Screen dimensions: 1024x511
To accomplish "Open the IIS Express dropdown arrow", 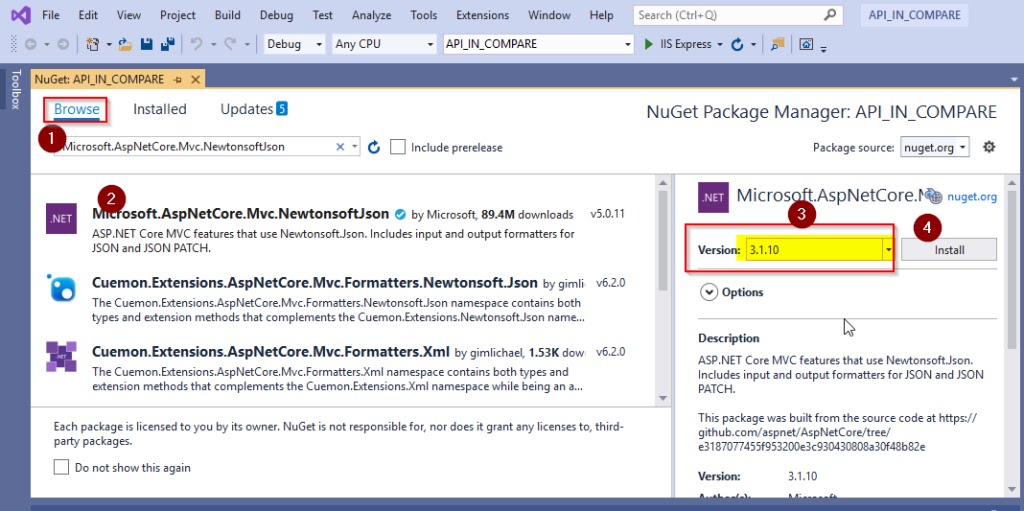I will tap(720, 44).
